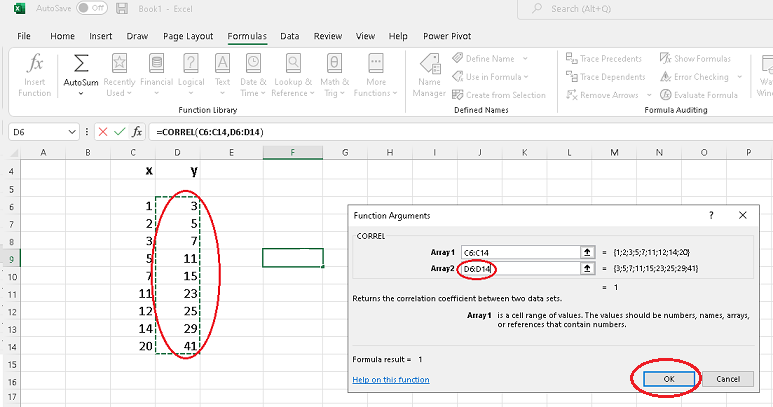The image size is (773, 407).
Task: Click Cancel in Function Arguments dialog
Action: coord(727,379)
